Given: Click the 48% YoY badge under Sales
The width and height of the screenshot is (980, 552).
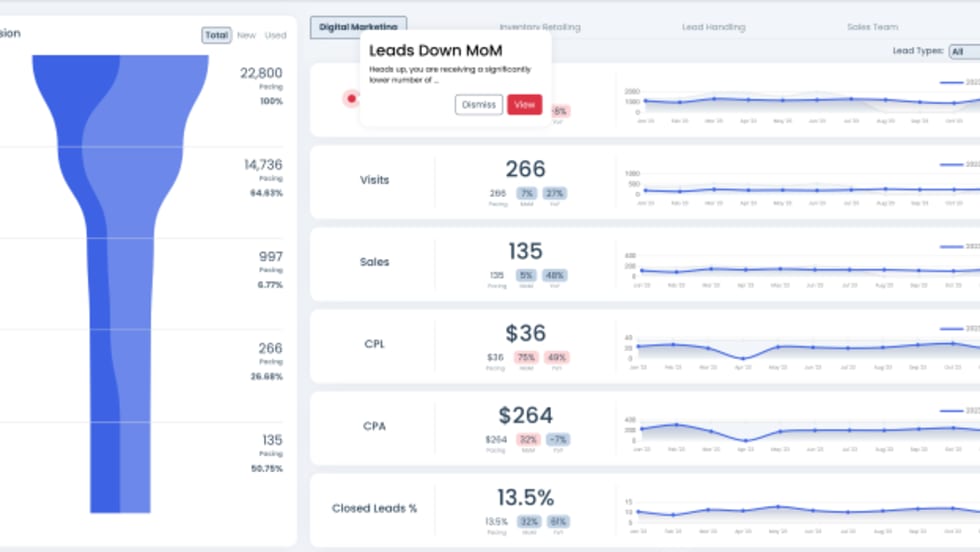Looking at the screenshot, I should click(556, 275).
